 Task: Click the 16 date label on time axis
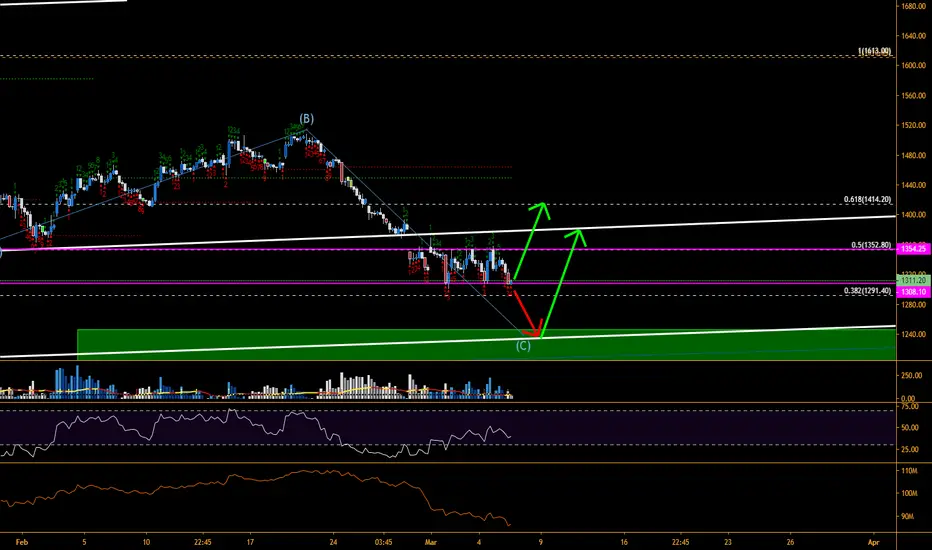(x=624, y=542)
